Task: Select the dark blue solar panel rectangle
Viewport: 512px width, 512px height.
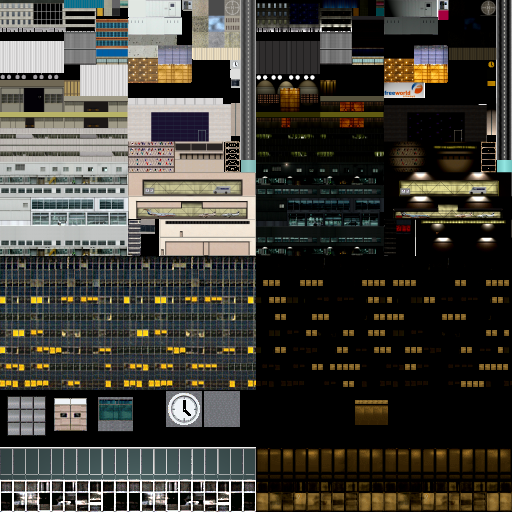Action: pos(180,127)
